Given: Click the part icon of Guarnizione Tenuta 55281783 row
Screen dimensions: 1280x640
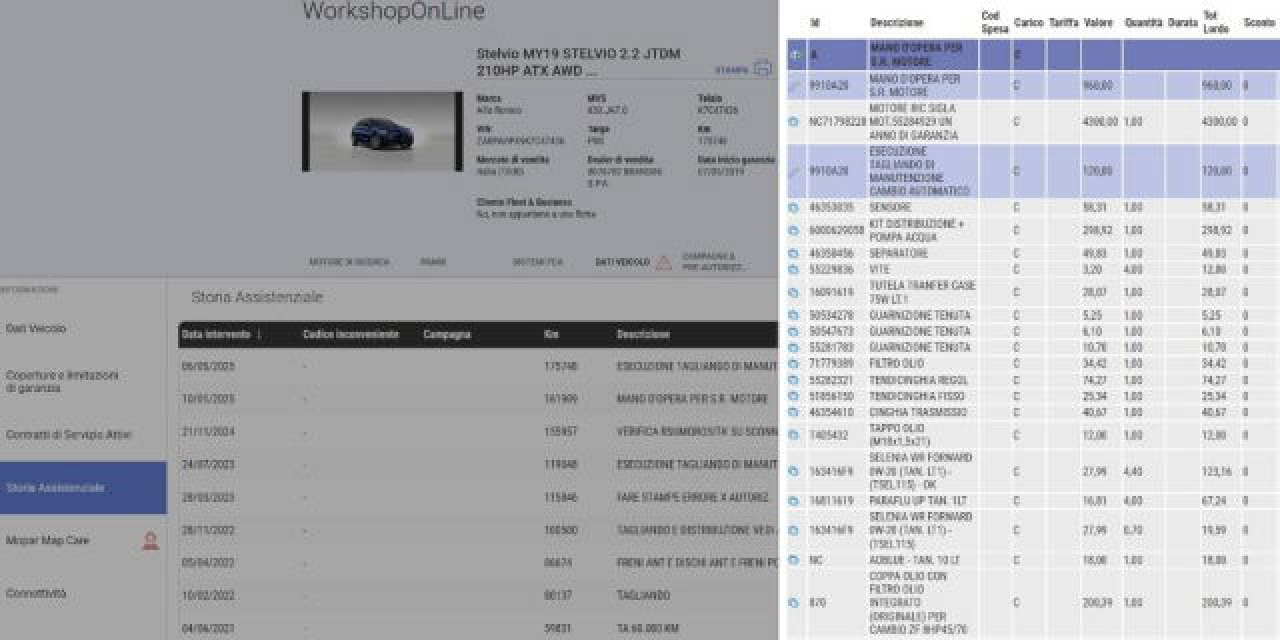Looking at the screenshot, I should (794, 348).
